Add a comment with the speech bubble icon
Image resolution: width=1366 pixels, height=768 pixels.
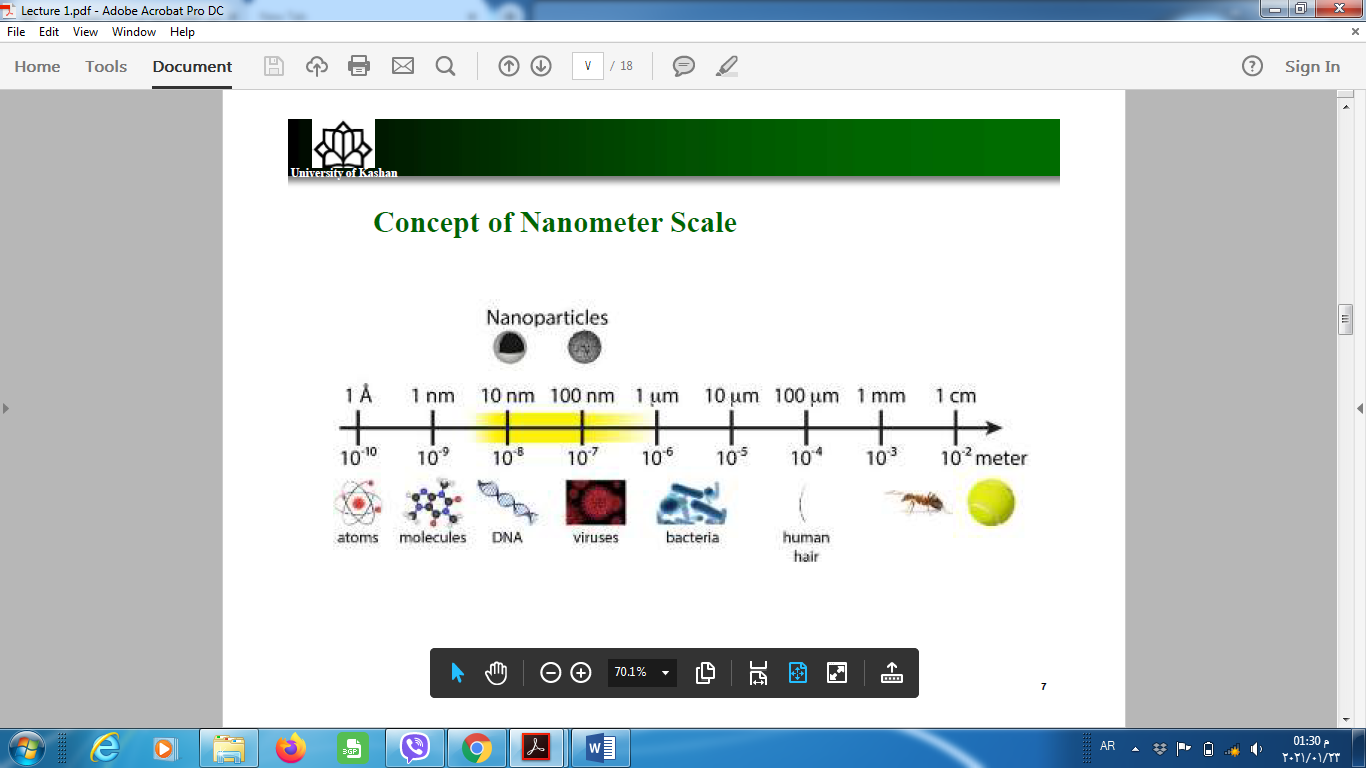click(683, 66)
